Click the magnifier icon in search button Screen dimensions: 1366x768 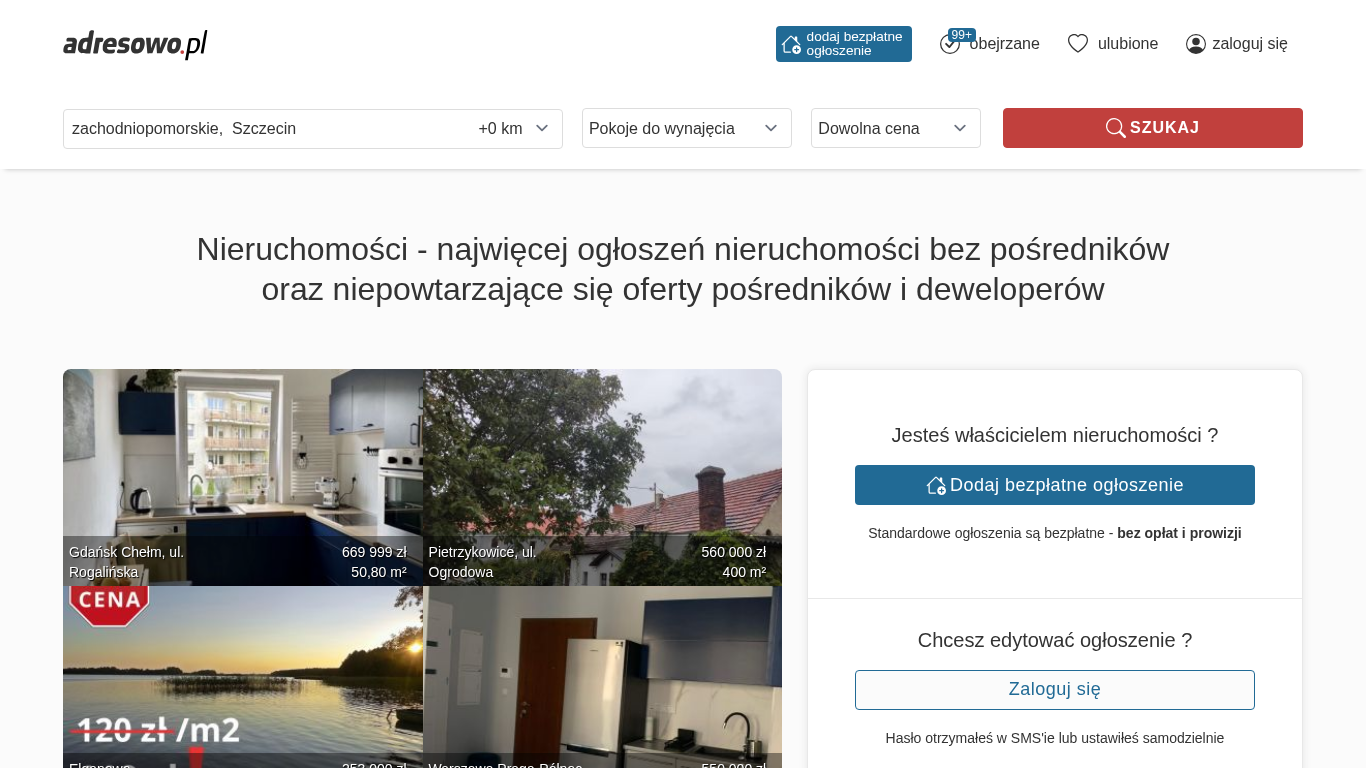pyautogui.click(x=1115, y=128)
